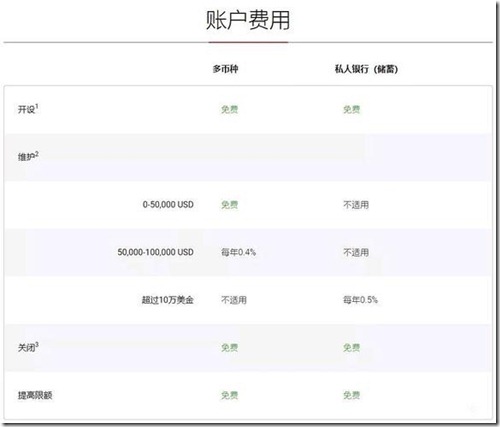This screenshot has height=427, width=500.
Task: Open the footnote 3 superscript beside 关闭
Action: click(x=37, y=344)
